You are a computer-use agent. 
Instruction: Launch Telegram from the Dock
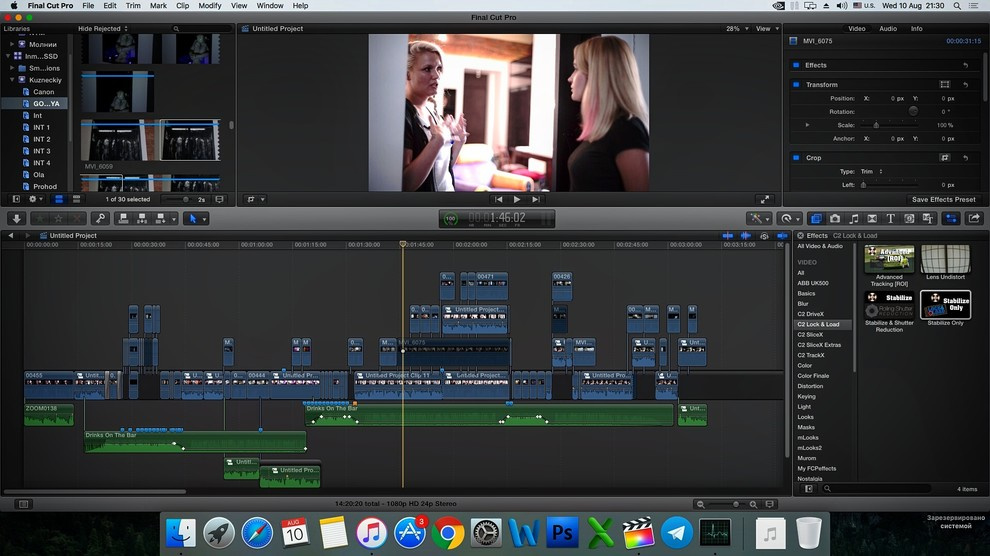pyautogui.click(x=677, y=533)
